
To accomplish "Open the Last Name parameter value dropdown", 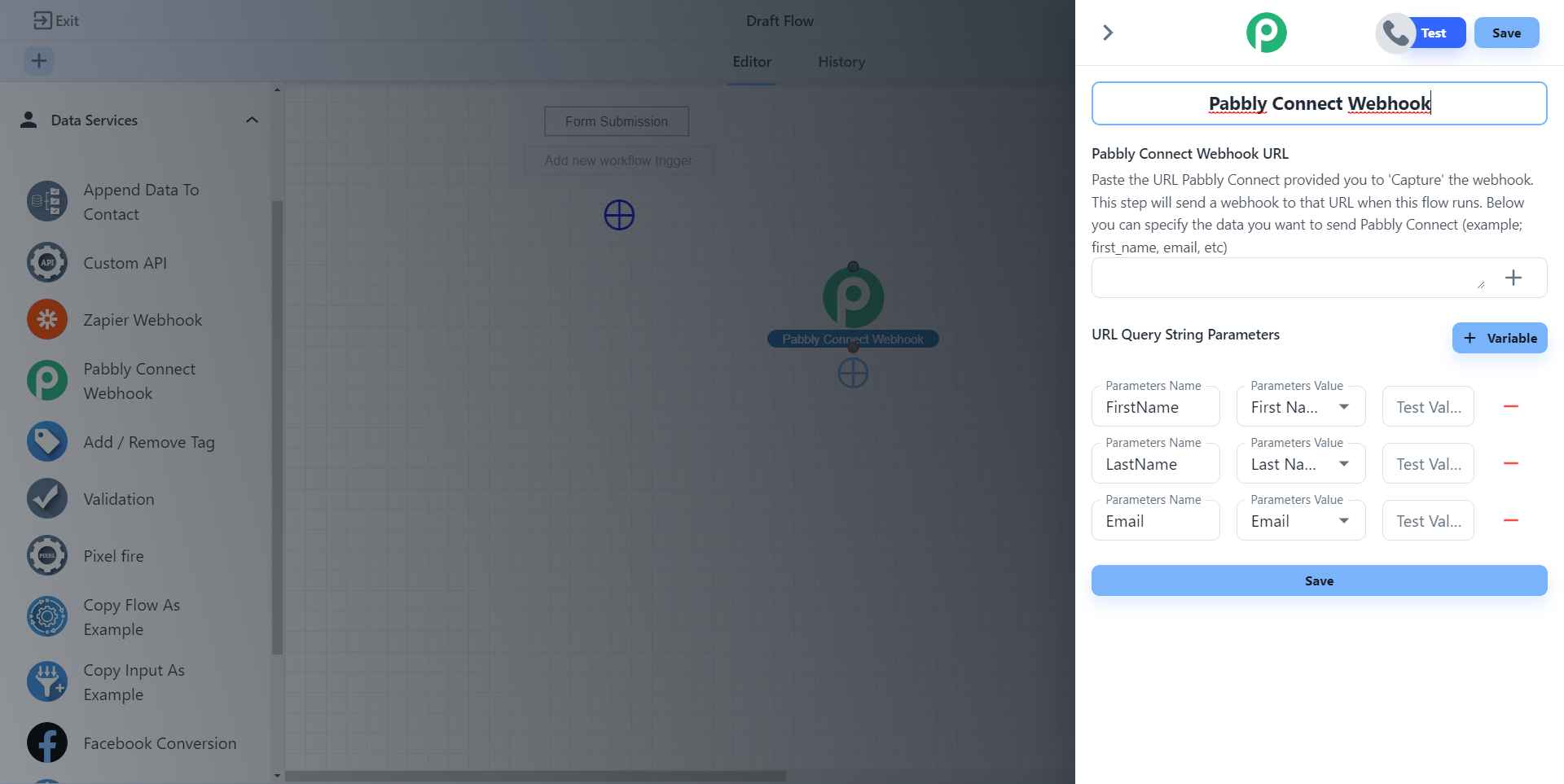I will 1301,463.
